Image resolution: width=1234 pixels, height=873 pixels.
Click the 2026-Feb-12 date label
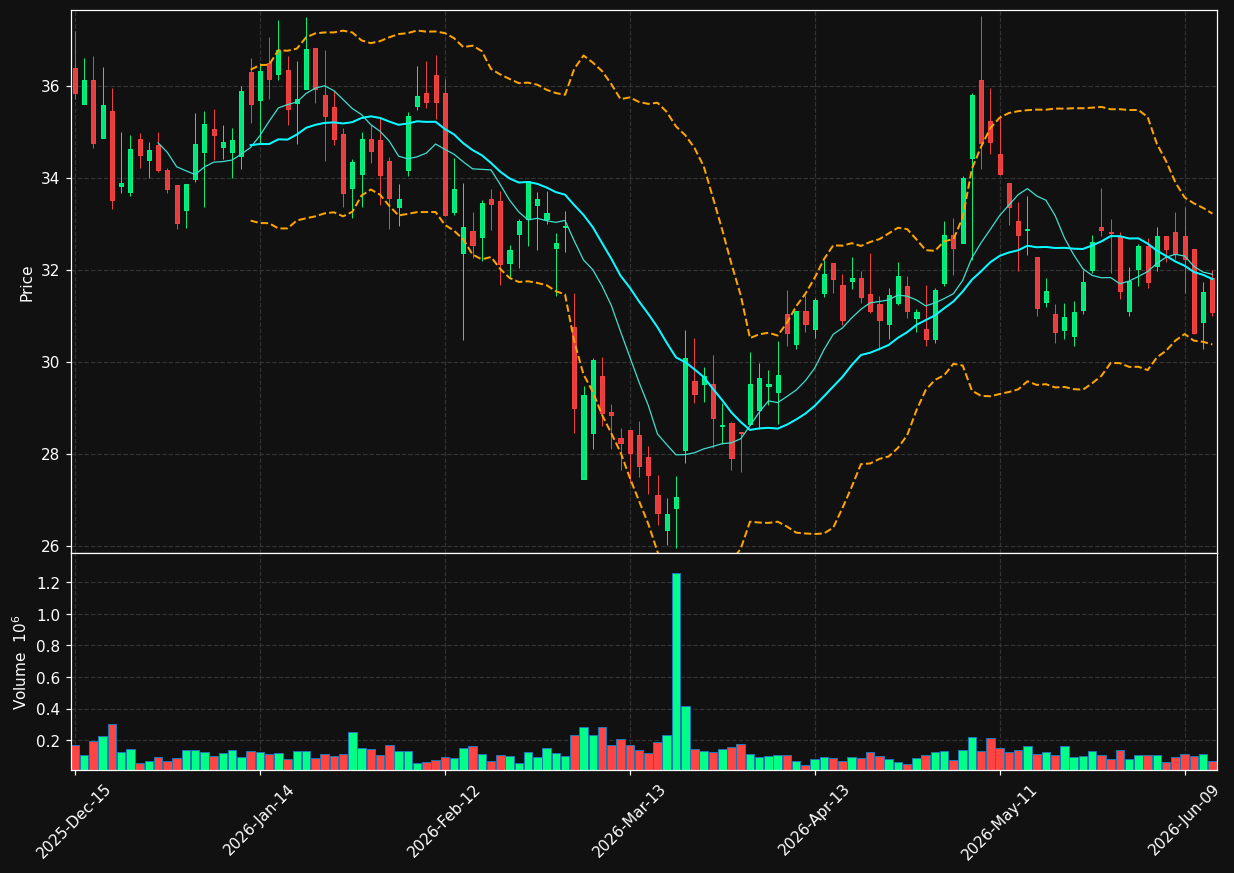444,820
